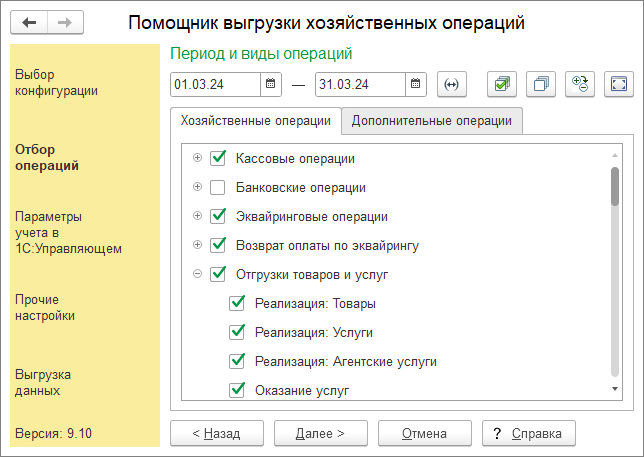
Task: Select the Оказание услуг row text
Action: 302,390
